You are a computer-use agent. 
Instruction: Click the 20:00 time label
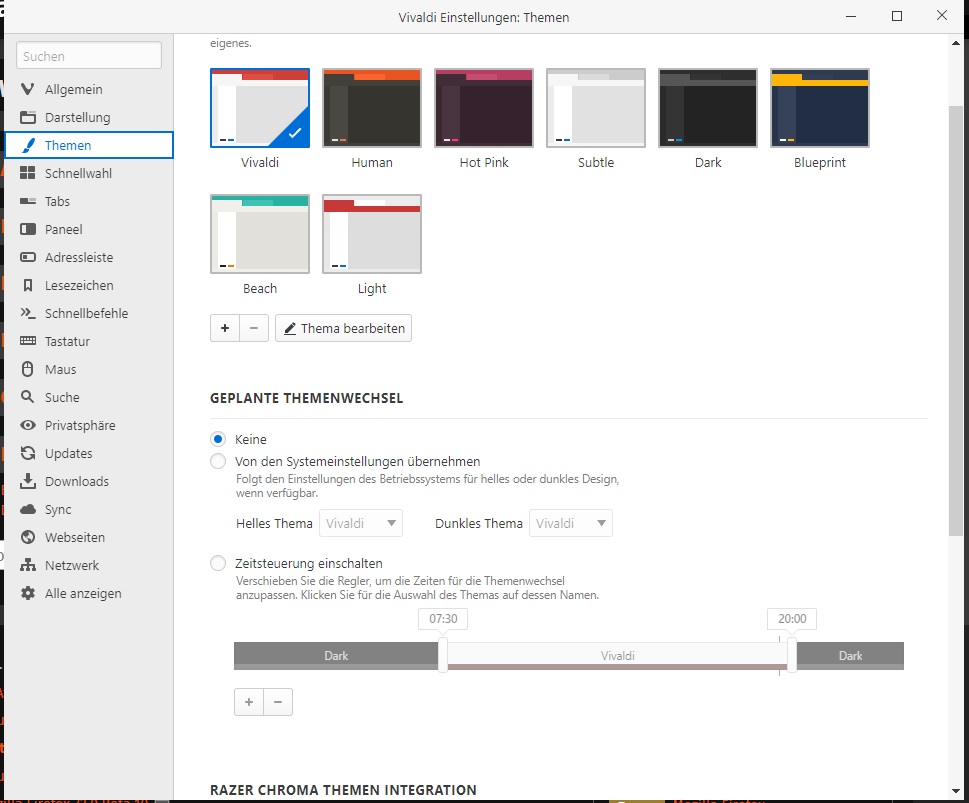point(792,619)
